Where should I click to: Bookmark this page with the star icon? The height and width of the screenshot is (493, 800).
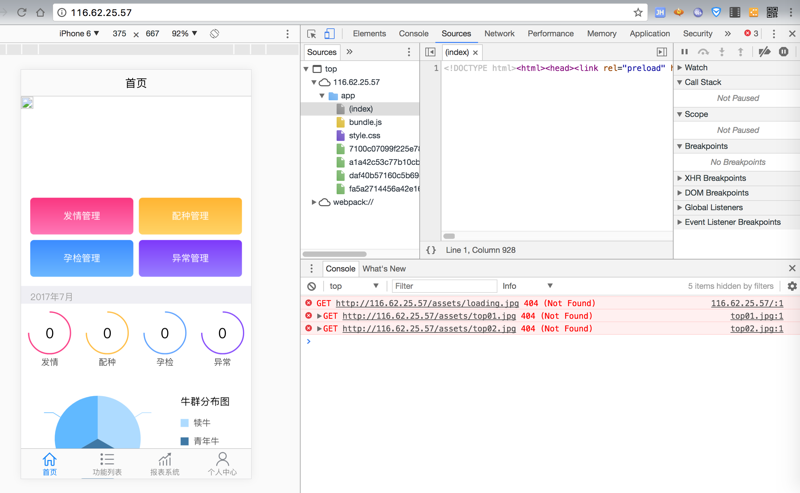pyautogui.click(x=638, y=12)
